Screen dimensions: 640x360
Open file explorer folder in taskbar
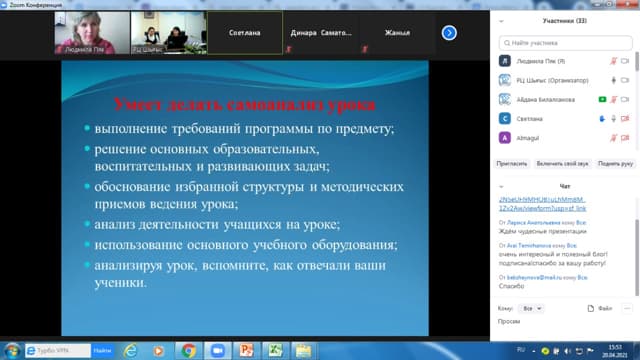[303, 351]
